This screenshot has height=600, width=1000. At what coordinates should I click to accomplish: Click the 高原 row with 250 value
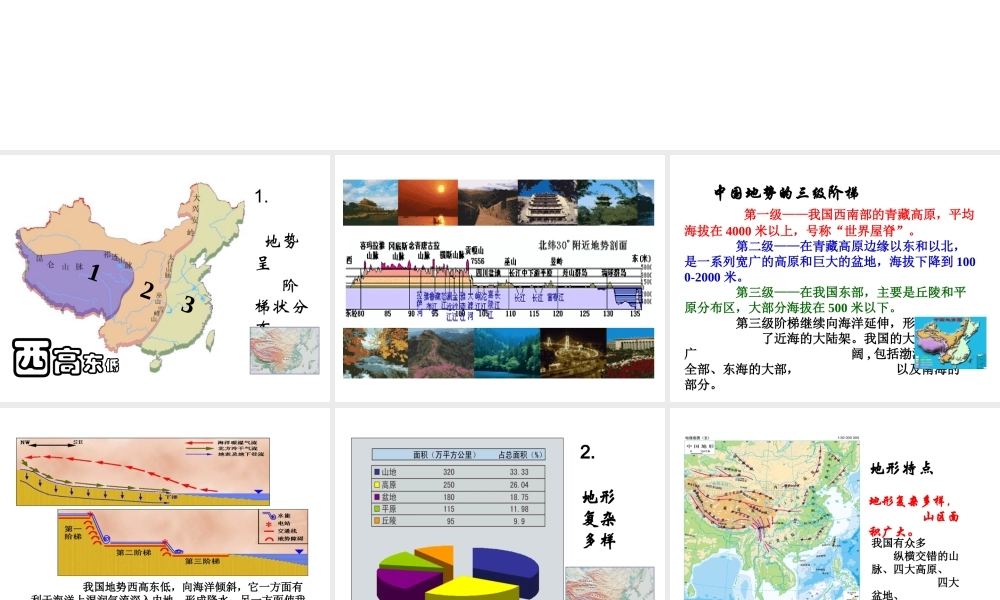pyautogui.click(x=458, y=485)
